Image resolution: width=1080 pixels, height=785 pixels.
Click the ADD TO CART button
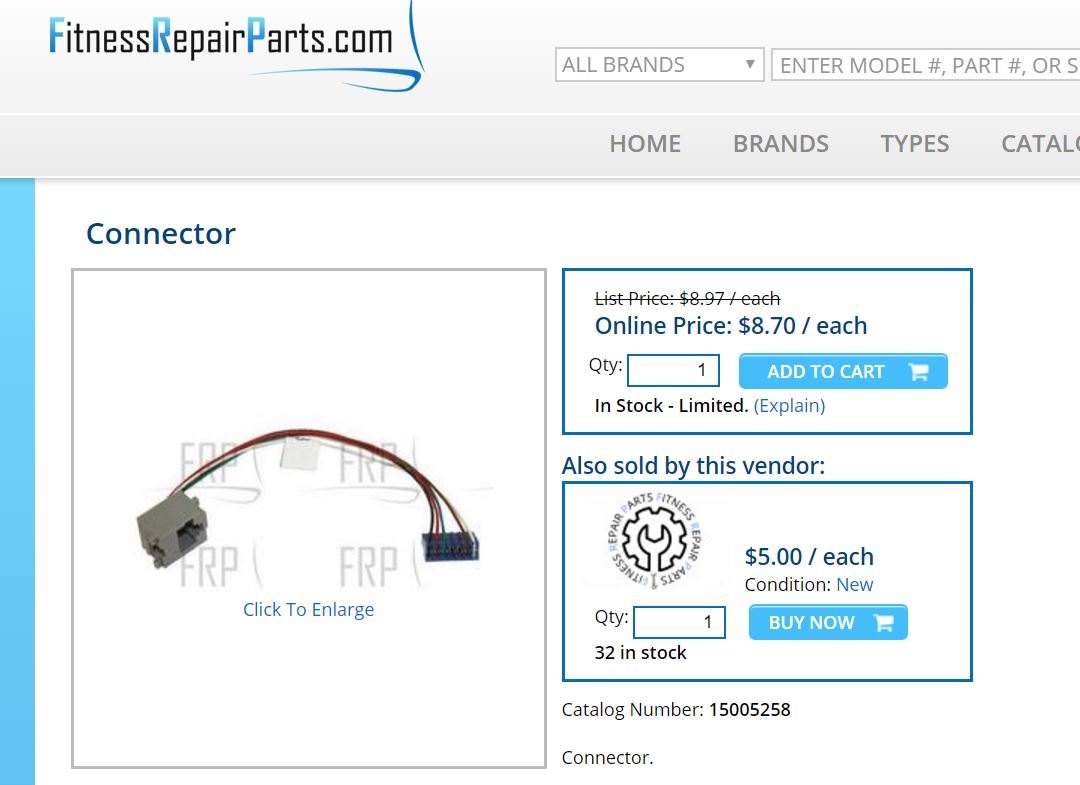point(843,372)
